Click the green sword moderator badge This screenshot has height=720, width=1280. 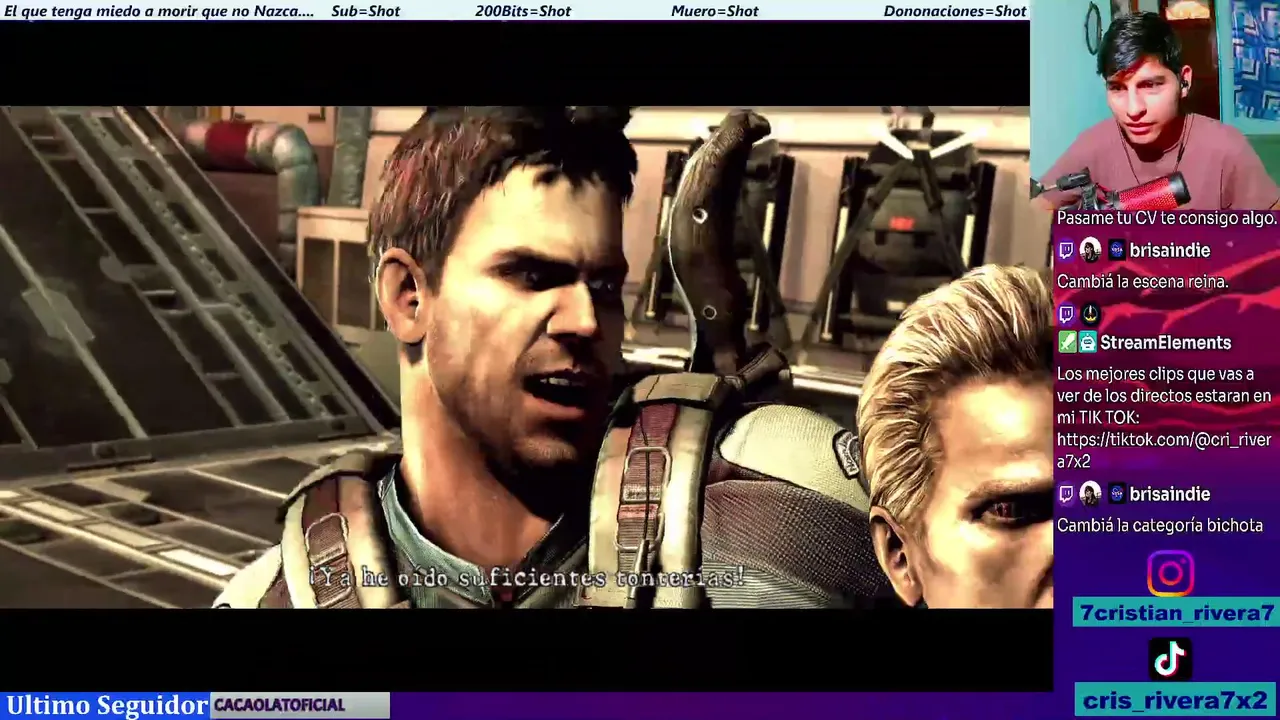pos(1067,342)
